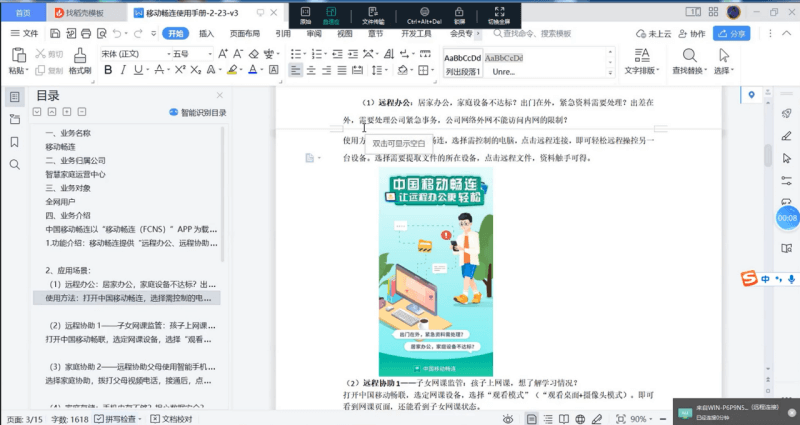Click Ctrl+Alt+Del in the remote toolbar
This screenshot has width=800, height=425.
point(424,15)
